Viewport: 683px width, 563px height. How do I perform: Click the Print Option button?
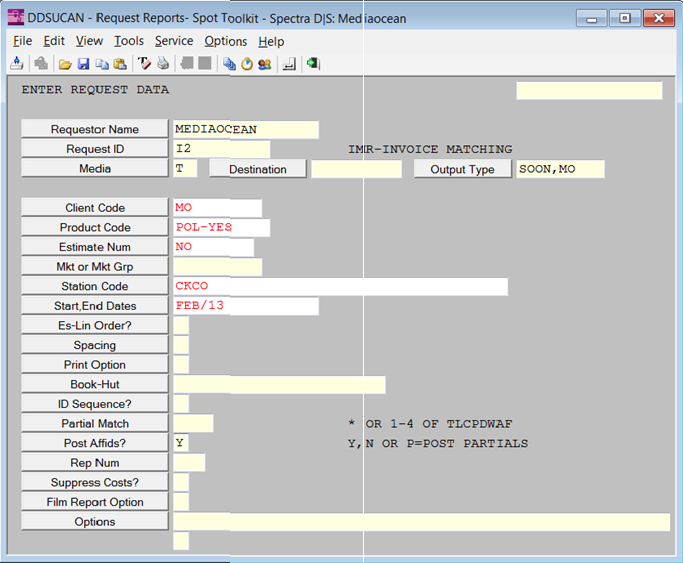95,364
